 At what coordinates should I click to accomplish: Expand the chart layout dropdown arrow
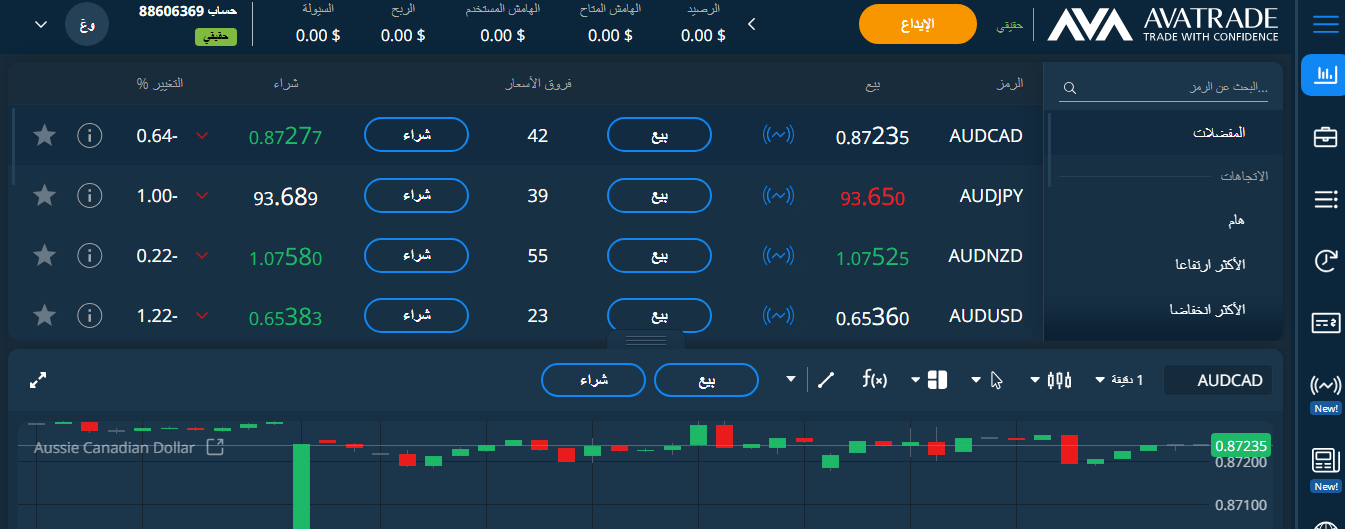coord(915,380)
